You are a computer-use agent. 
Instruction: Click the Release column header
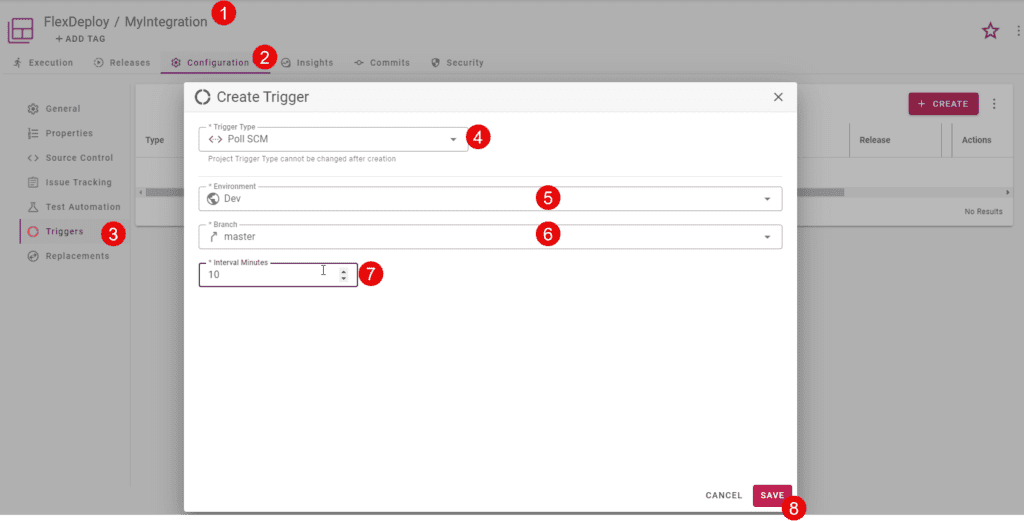pos(874,140)
